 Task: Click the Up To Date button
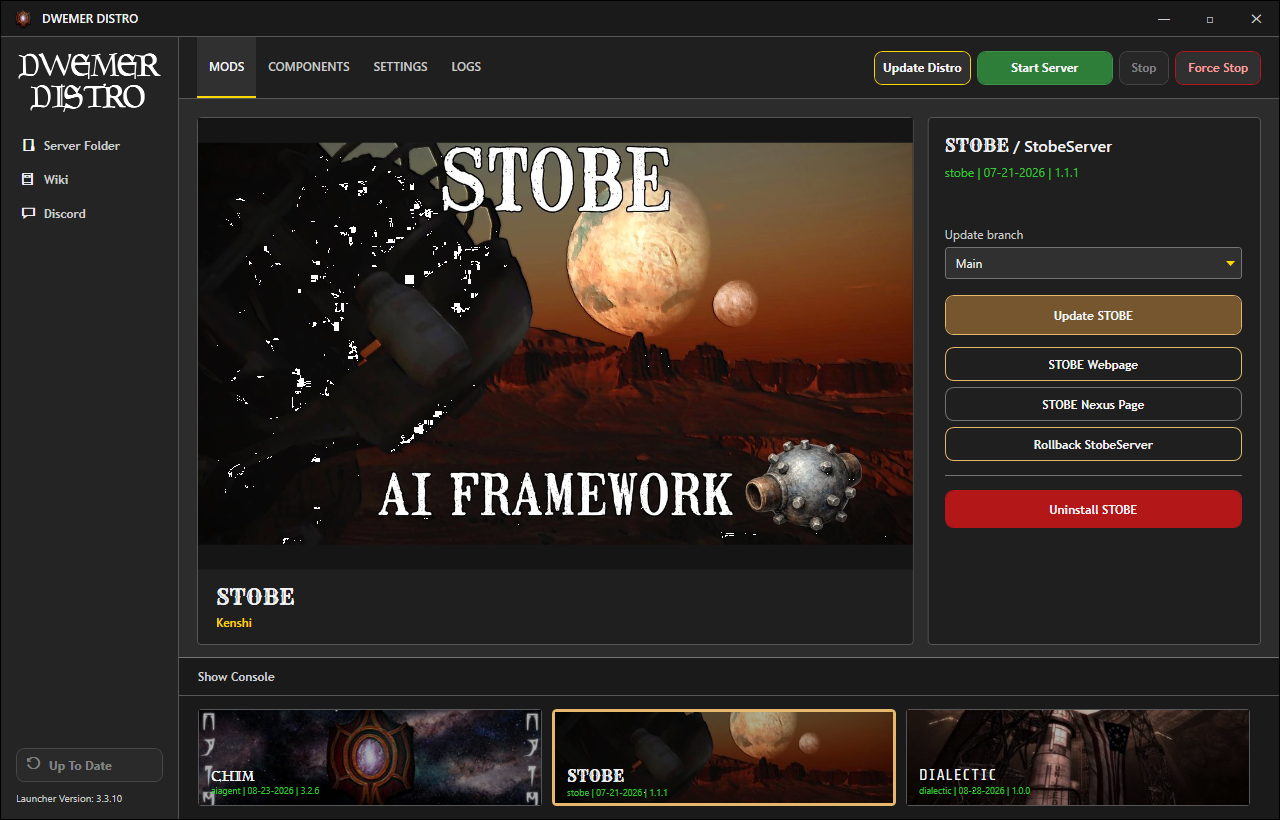point(89,765)
